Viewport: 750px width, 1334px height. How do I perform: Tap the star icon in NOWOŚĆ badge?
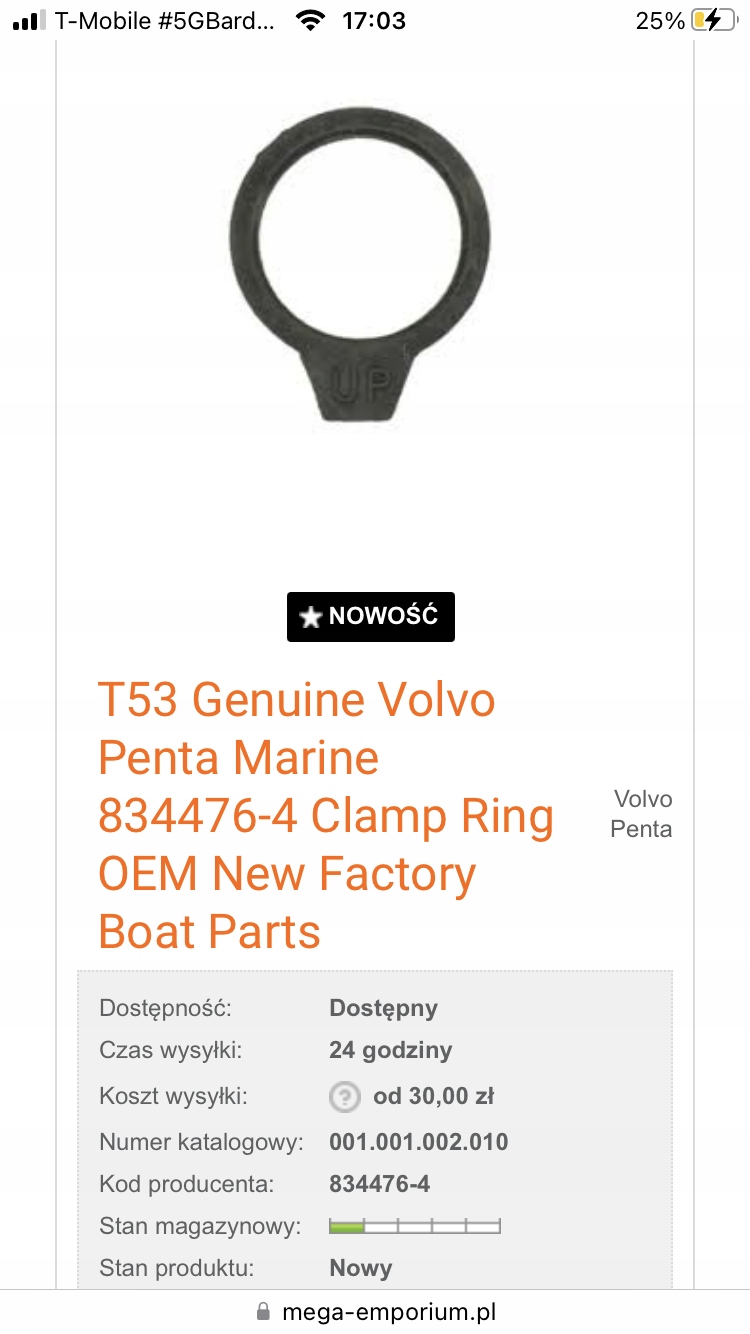coord(311,617)
